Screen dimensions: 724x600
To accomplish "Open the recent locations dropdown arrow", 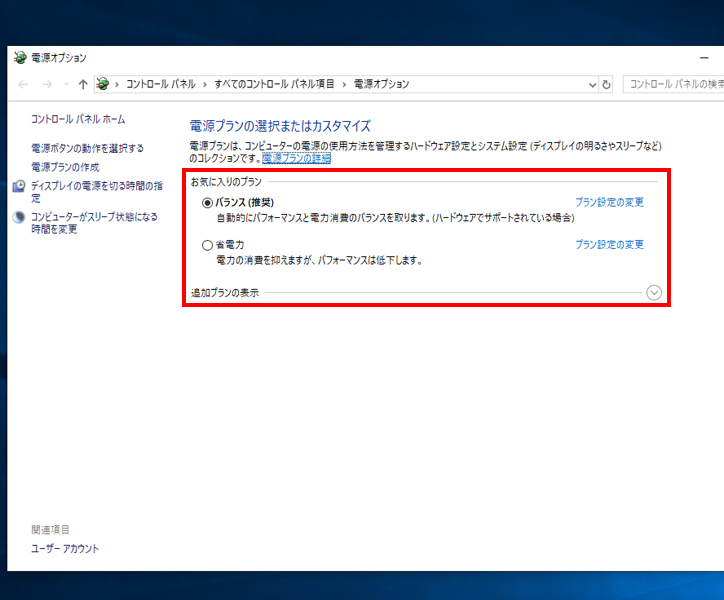I will [x=66, y=85].
